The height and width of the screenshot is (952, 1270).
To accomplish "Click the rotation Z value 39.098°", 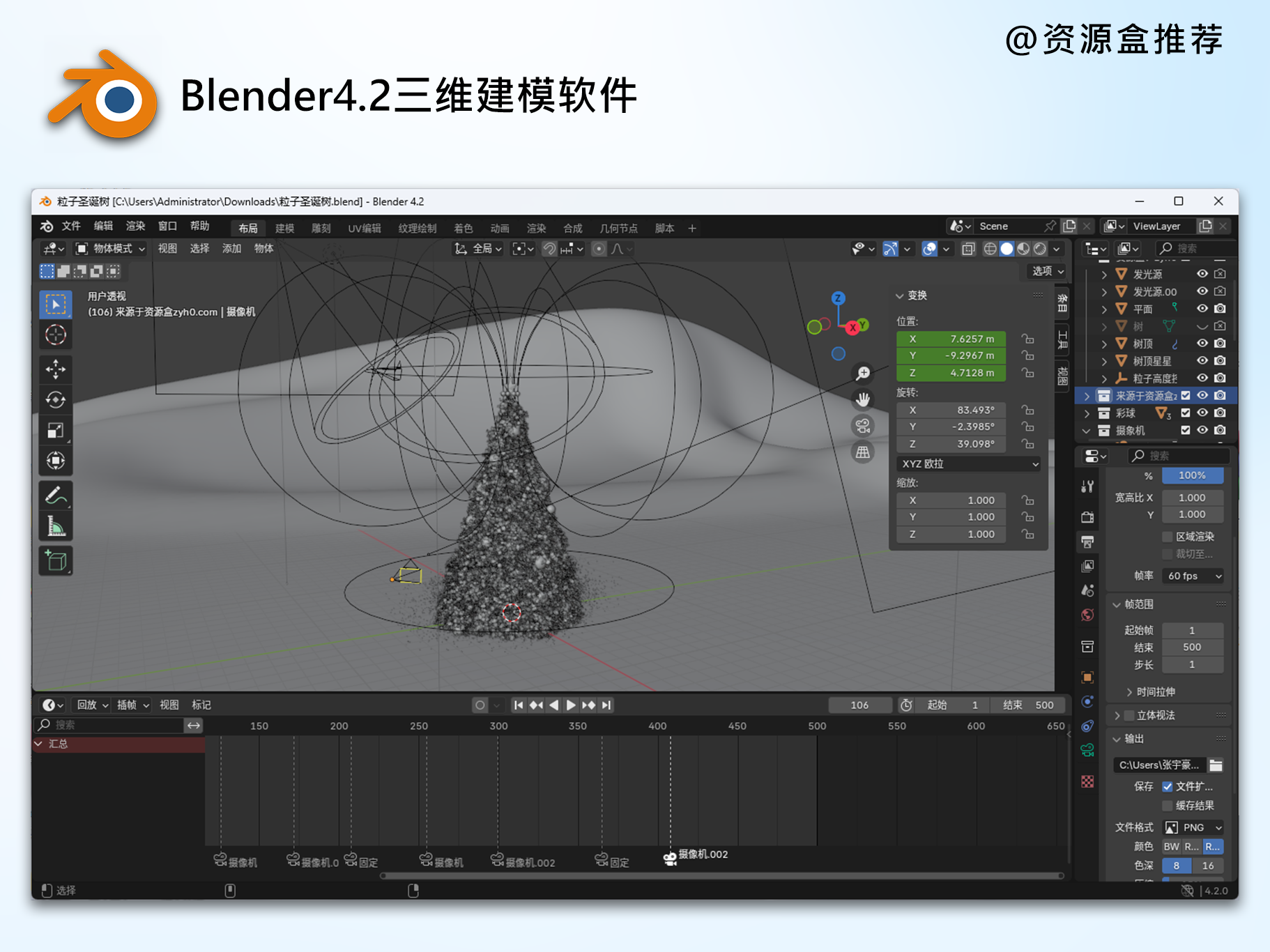I will click(x=951, y=444).
